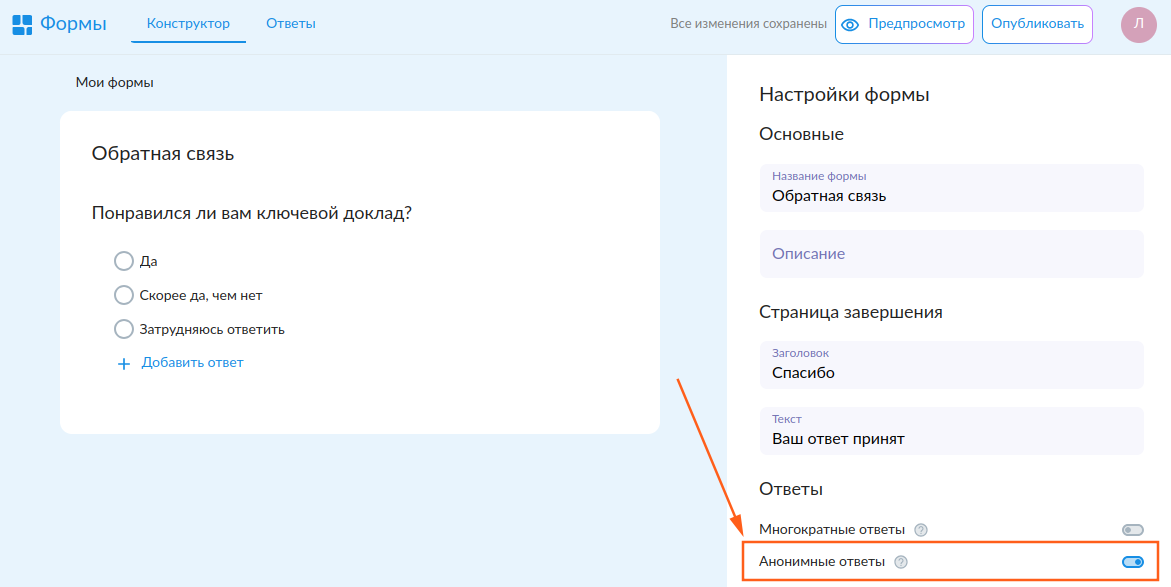Image resolution: width=1171 pixels, height=587 pixels.
Task: Select Затрудняюсь ответить option
Action: point(123,329)
